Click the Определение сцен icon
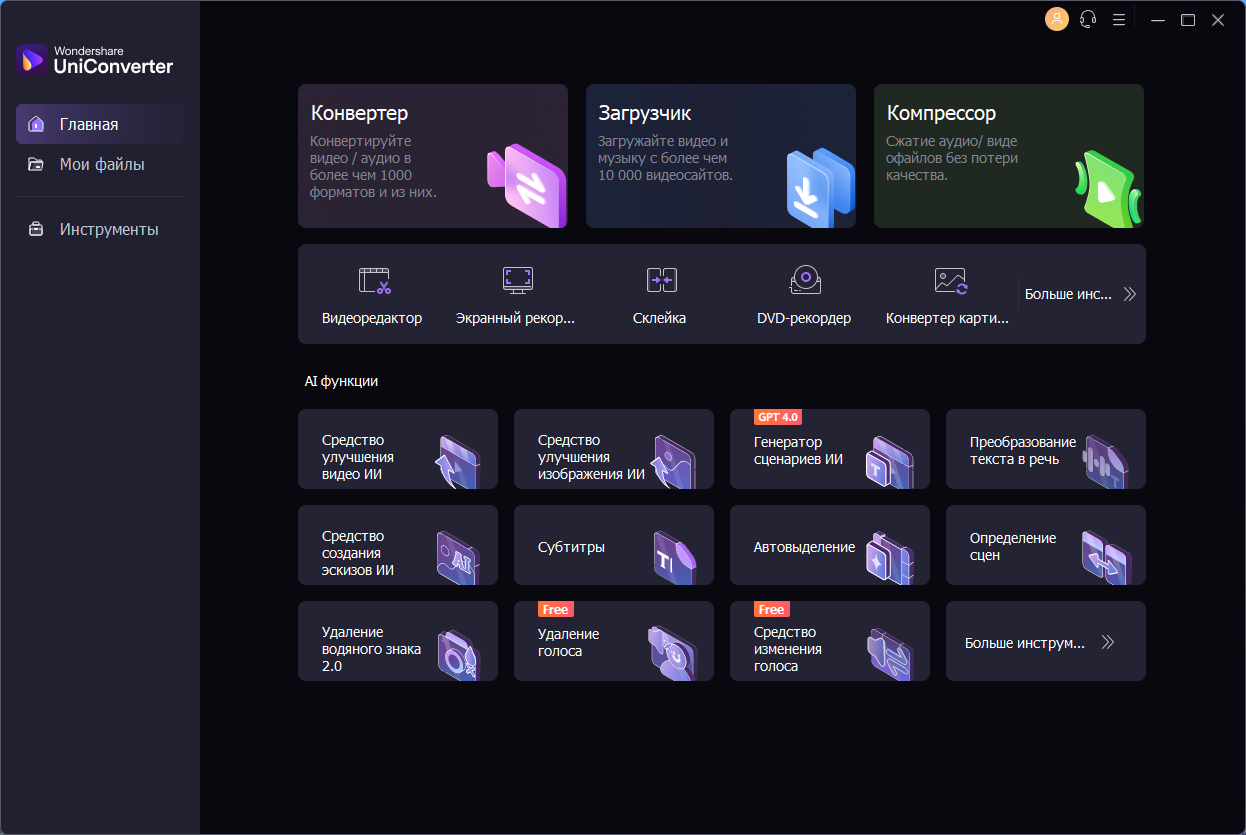1246x835 pixels. click(x=1106, y=558)
